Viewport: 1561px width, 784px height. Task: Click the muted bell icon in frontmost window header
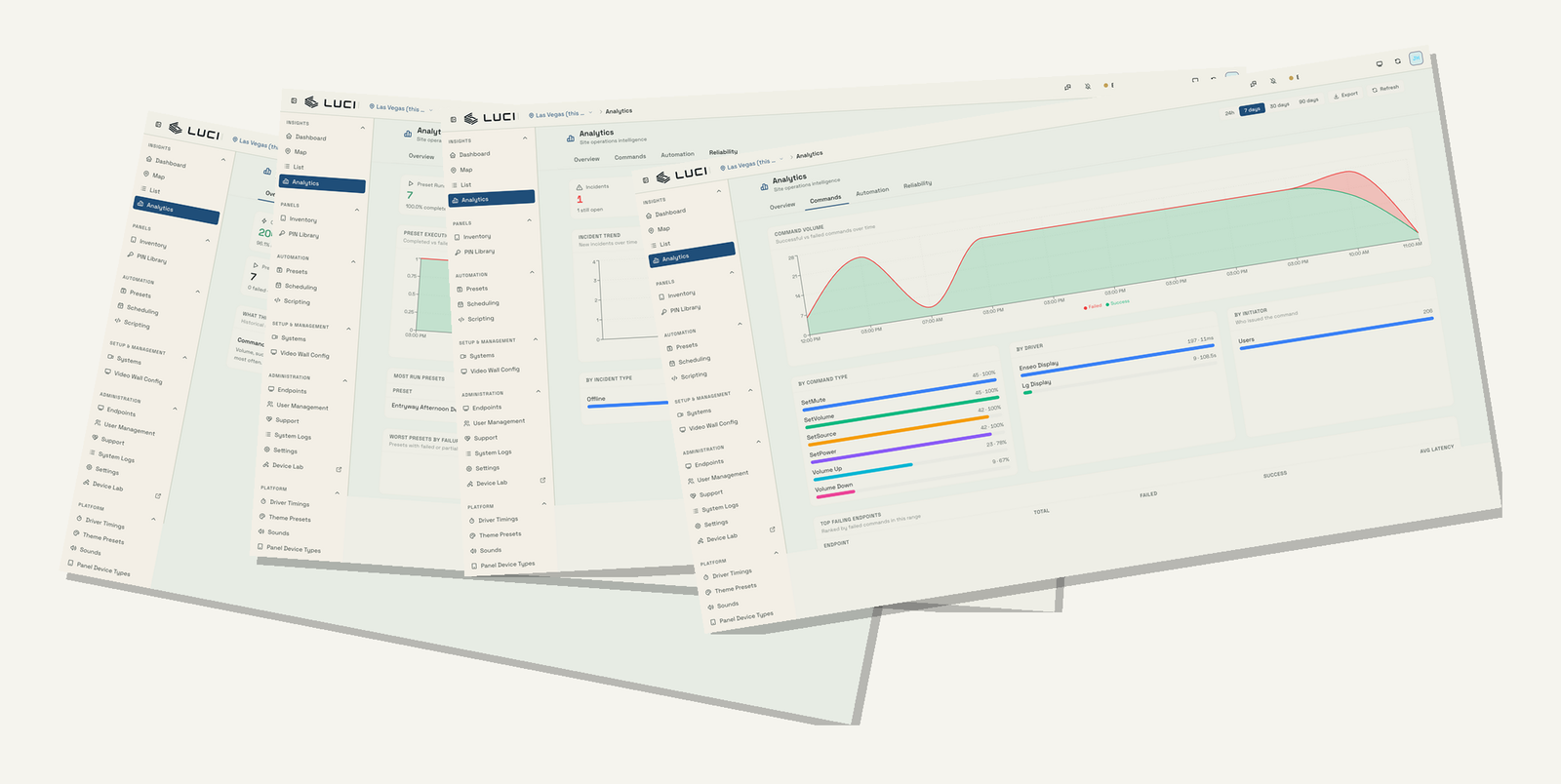coord(1272,81)
